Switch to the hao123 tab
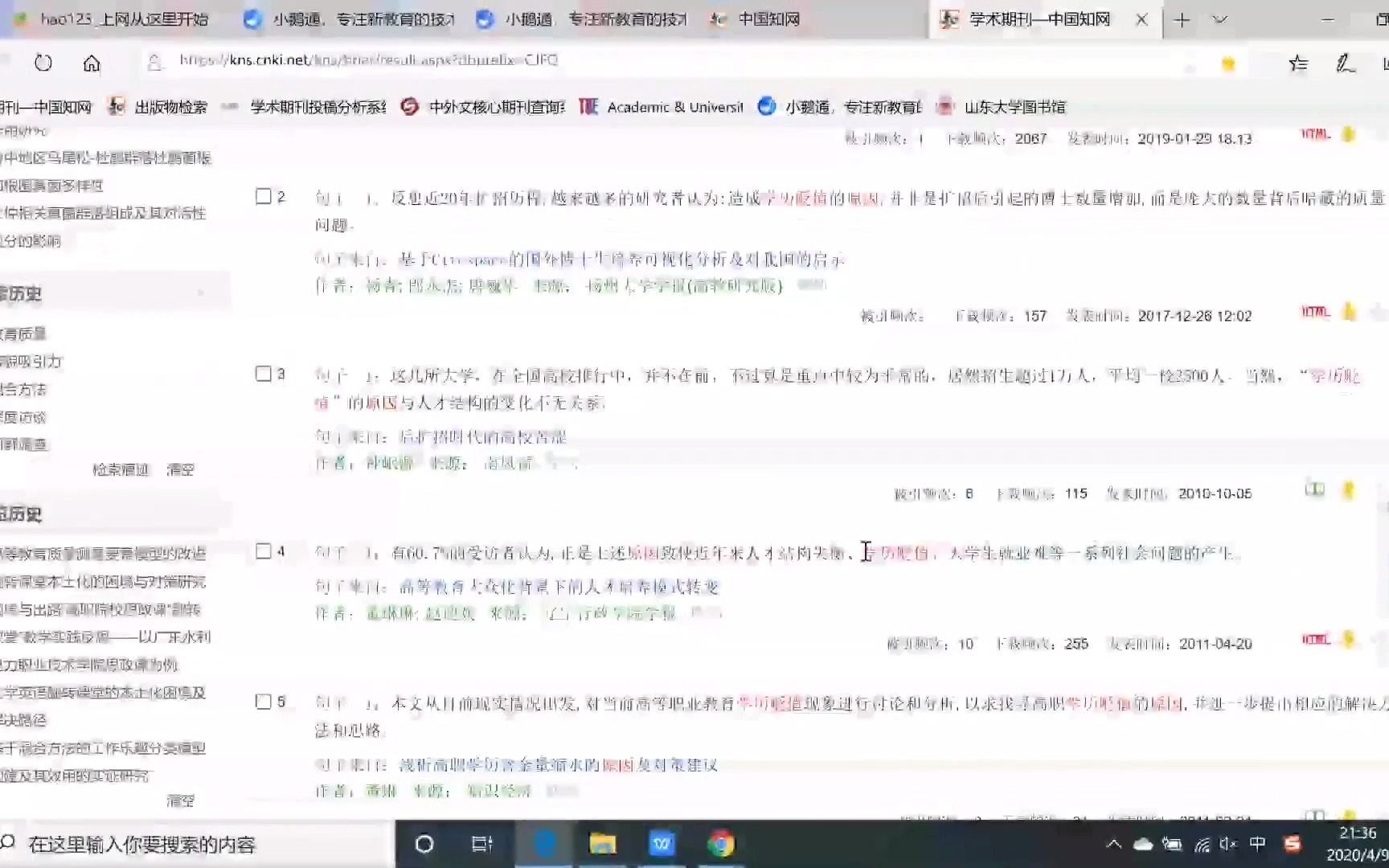Image resolution: width=1389 pixels, height=868 pixels. coord(113,19)
